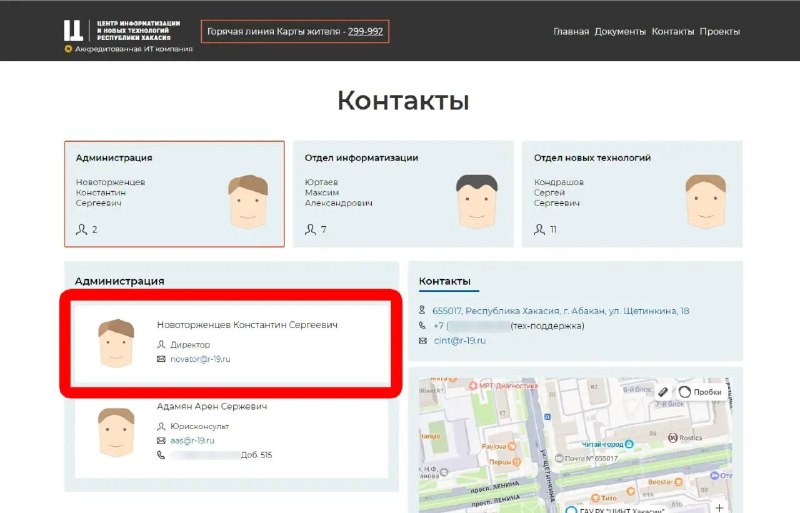
Task: Click avatar of Юртаев Максим Александрович
Action: [x=477, y=201]
